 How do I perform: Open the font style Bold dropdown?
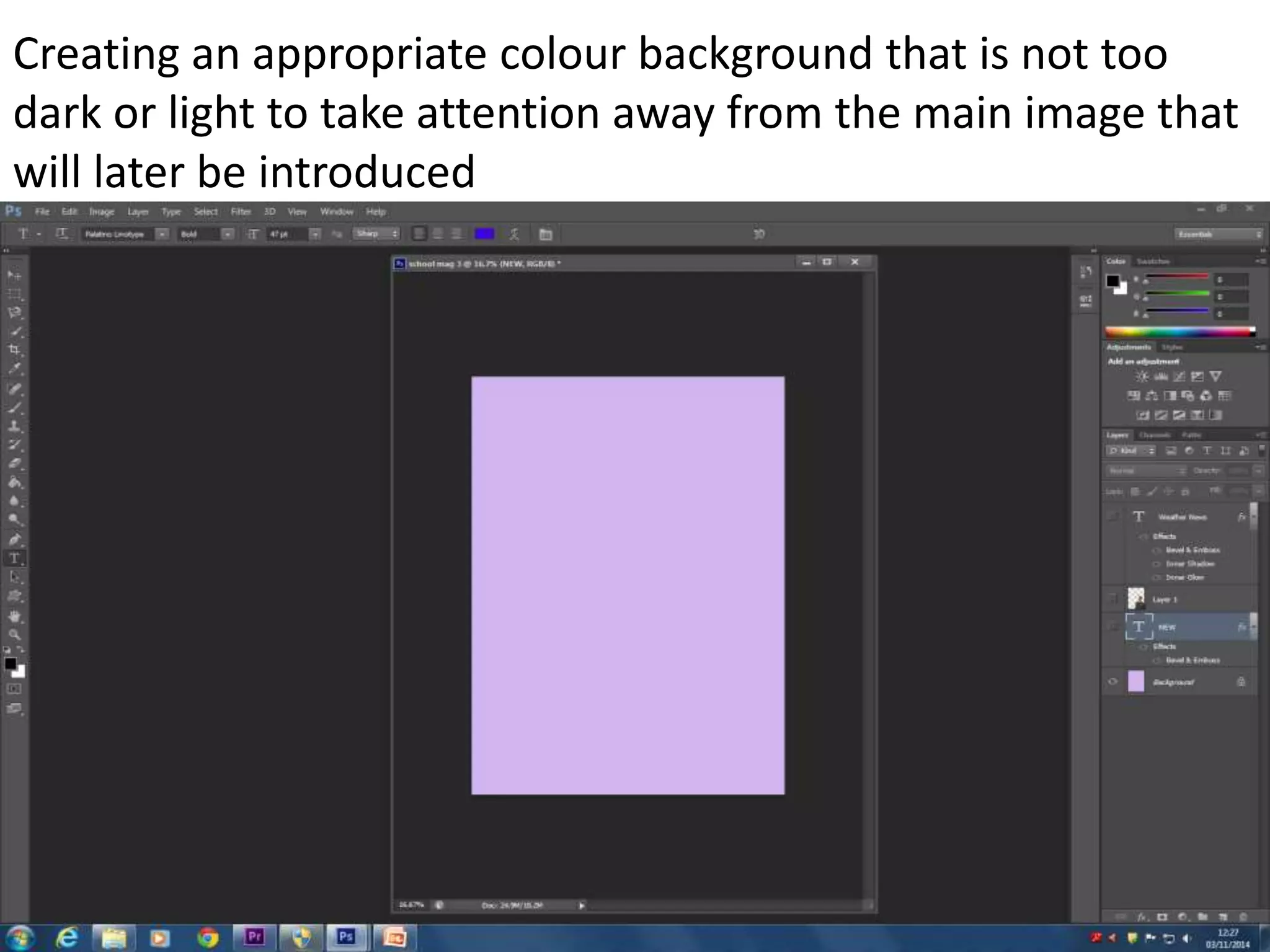coord(228,234)
